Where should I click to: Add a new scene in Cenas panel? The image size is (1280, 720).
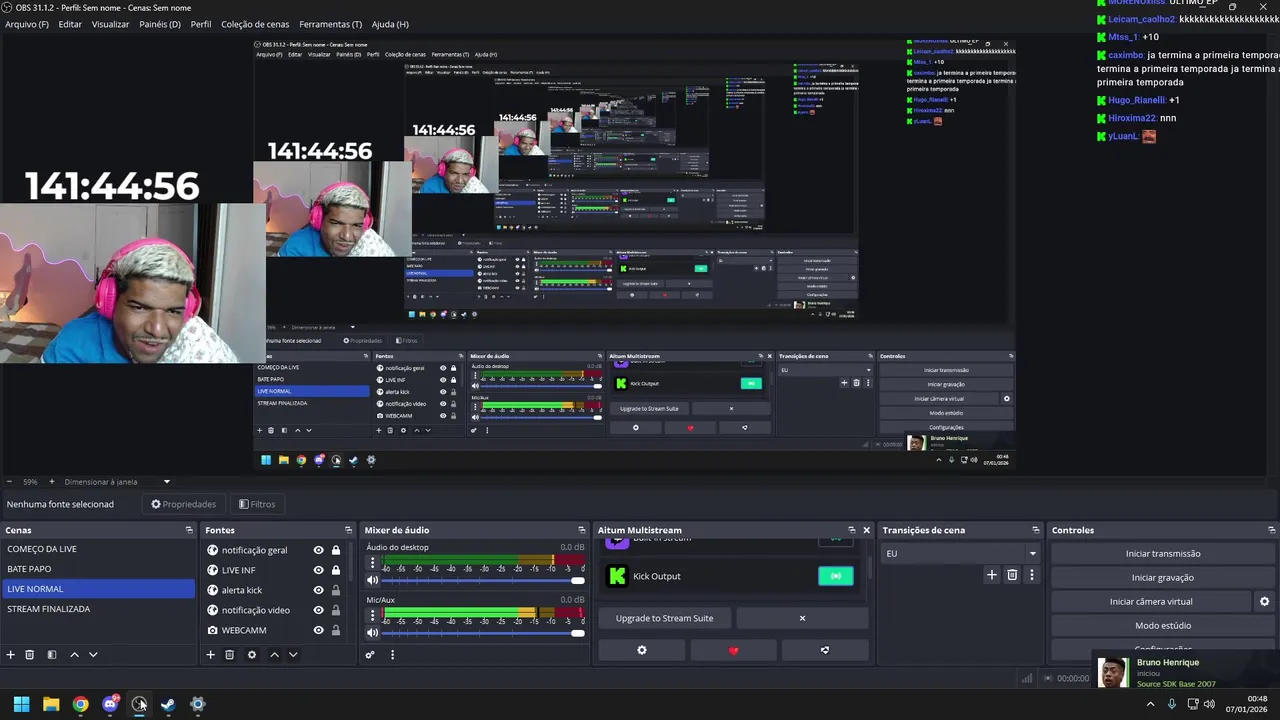(x=10, y=655)
